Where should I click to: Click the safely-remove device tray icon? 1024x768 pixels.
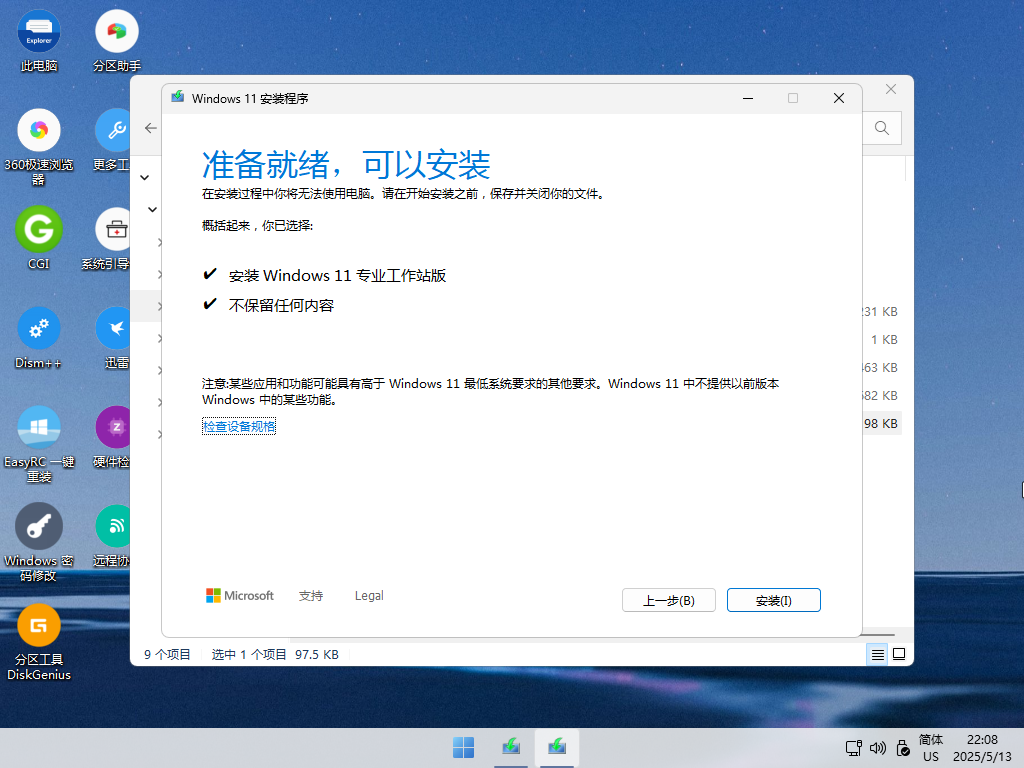pos(903,748)
